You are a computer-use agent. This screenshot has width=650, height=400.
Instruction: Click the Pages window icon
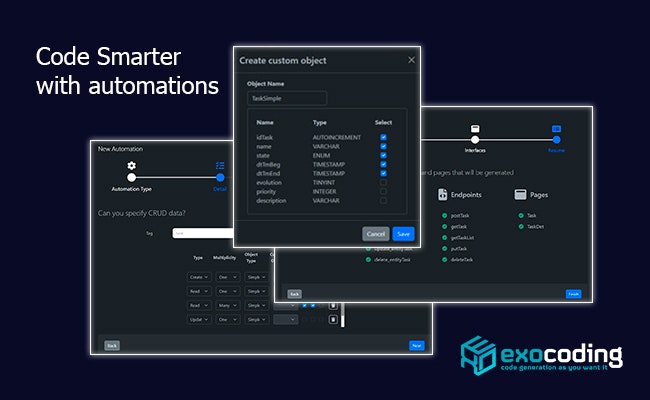[x=520, y=194]
